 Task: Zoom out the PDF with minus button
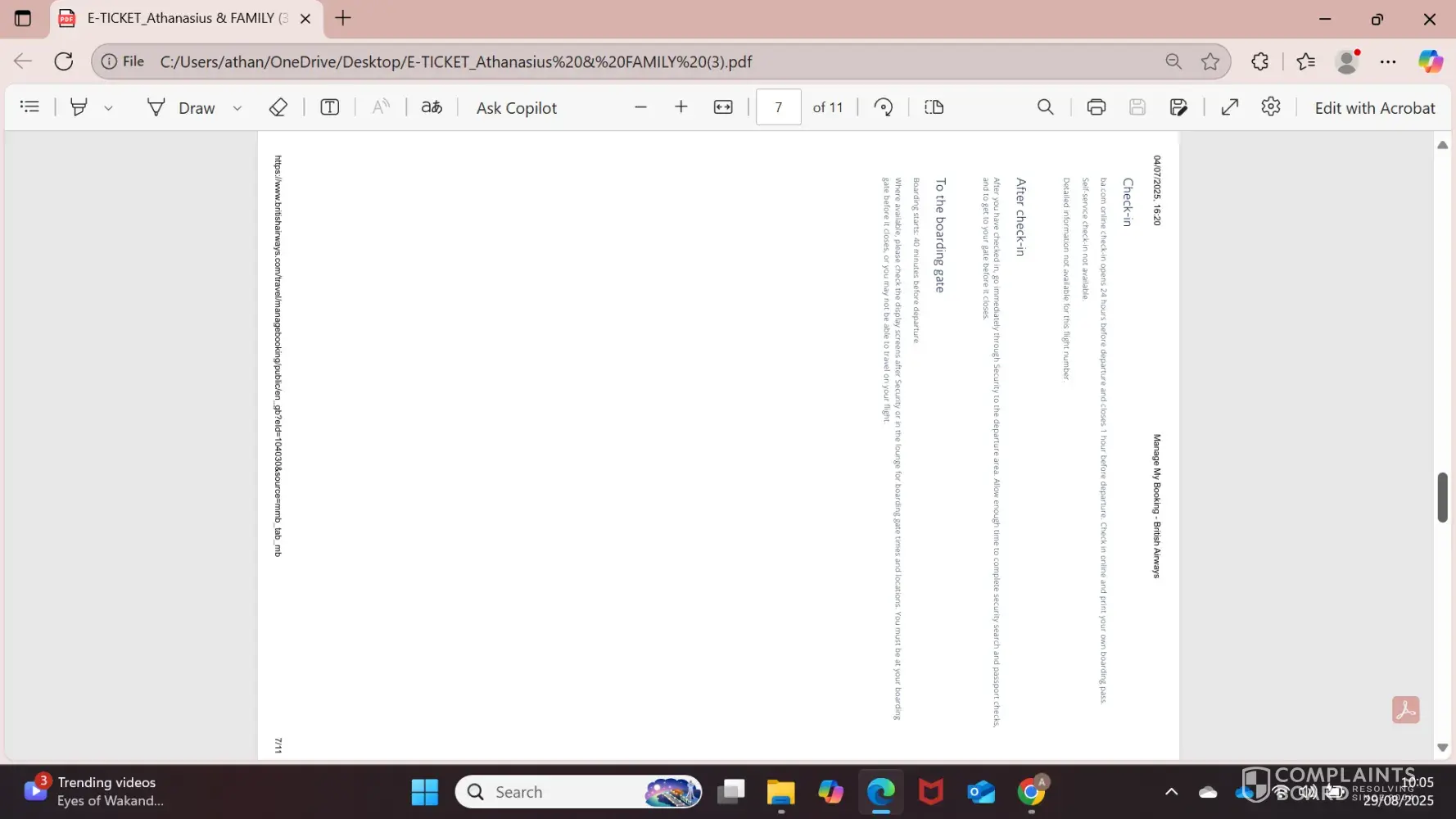tap(640, 107)
